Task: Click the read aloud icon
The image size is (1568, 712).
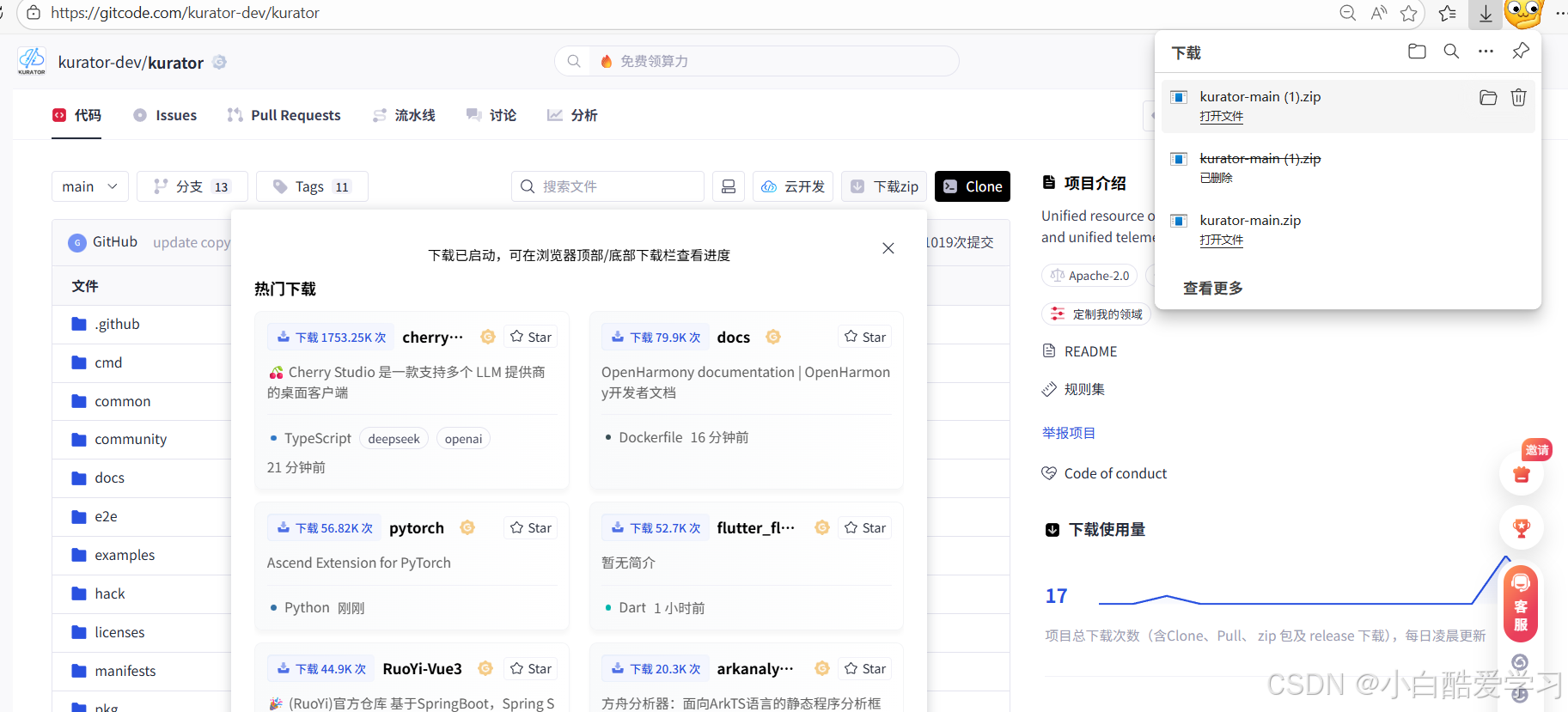Action: pos(1379,13)
